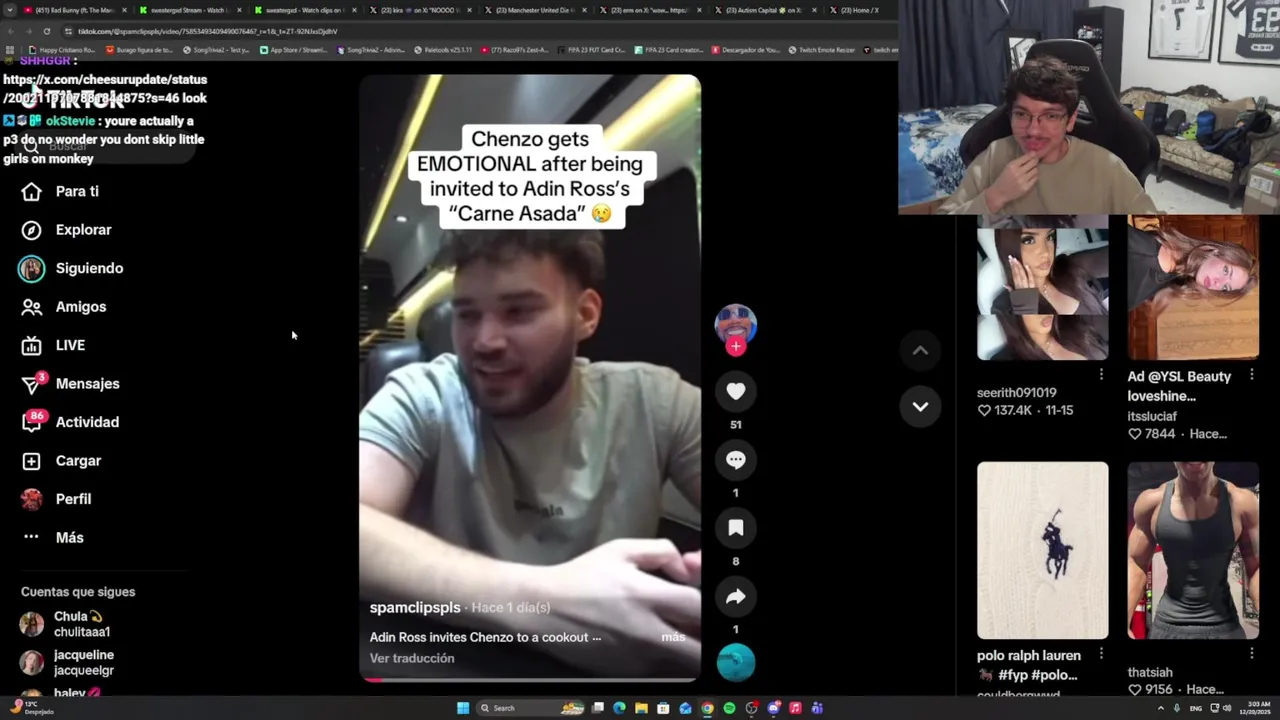This screenshot has width=1280, height=720.
Task: Click the video progress bar
Action: pos(530,680)
